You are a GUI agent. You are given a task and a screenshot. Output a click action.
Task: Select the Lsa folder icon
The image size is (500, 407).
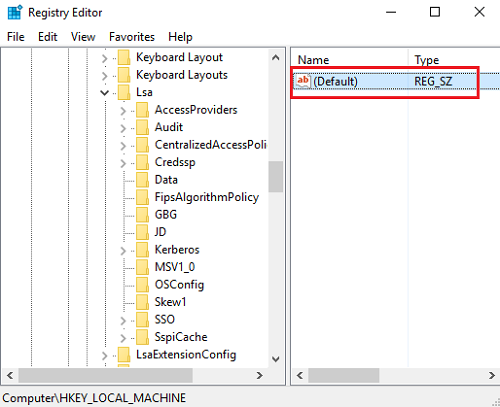pyautogui.click(x=124, y=92)
